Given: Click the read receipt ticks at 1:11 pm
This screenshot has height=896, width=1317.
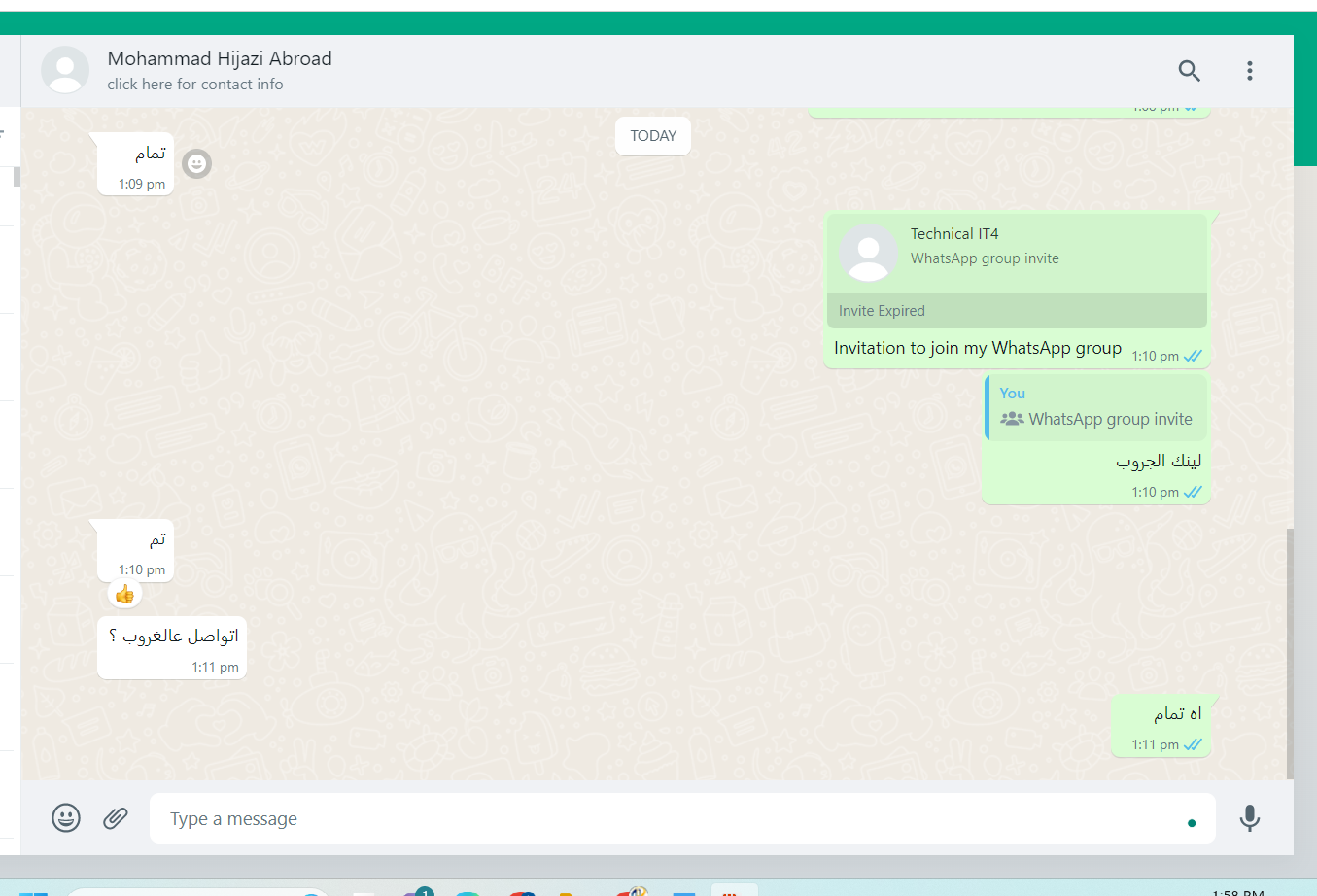Looking at the screenshot, I should 1193,745.
